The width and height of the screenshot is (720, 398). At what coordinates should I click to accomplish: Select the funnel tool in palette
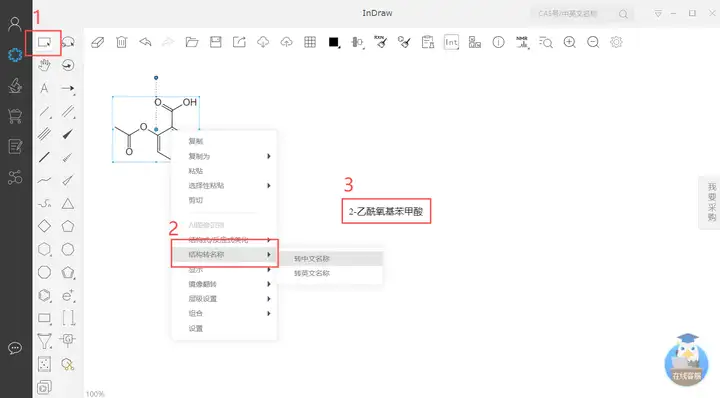click(x=44, y=341)
